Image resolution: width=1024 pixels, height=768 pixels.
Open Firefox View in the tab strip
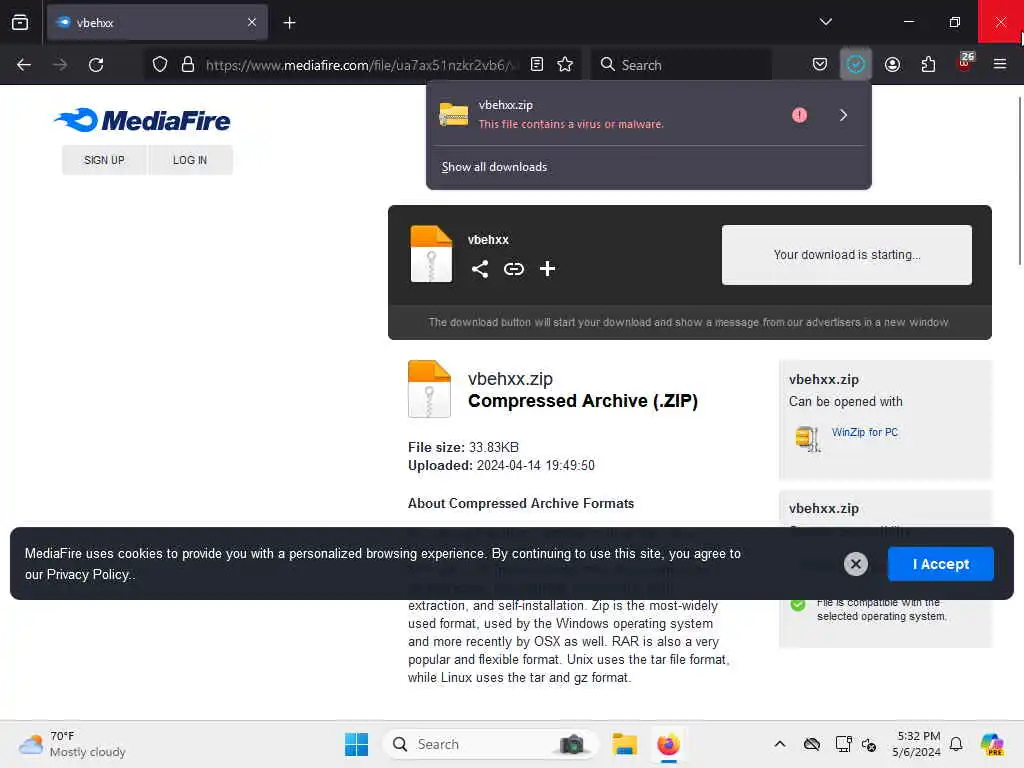point(20,23)
